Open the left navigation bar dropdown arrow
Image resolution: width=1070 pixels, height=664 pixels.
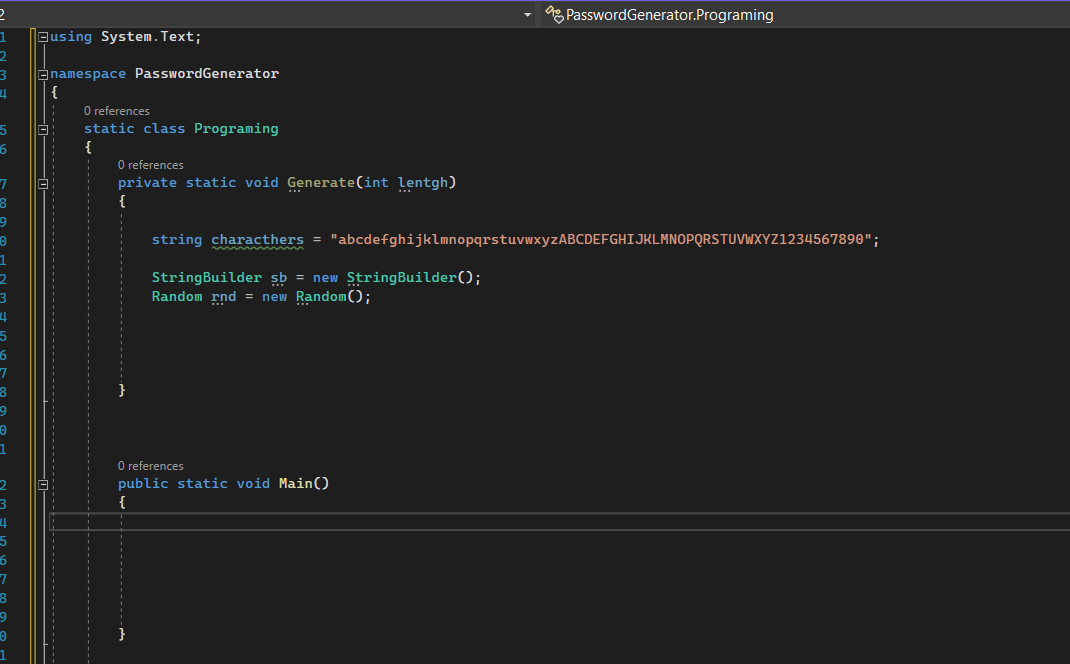(x=527, y=14)
